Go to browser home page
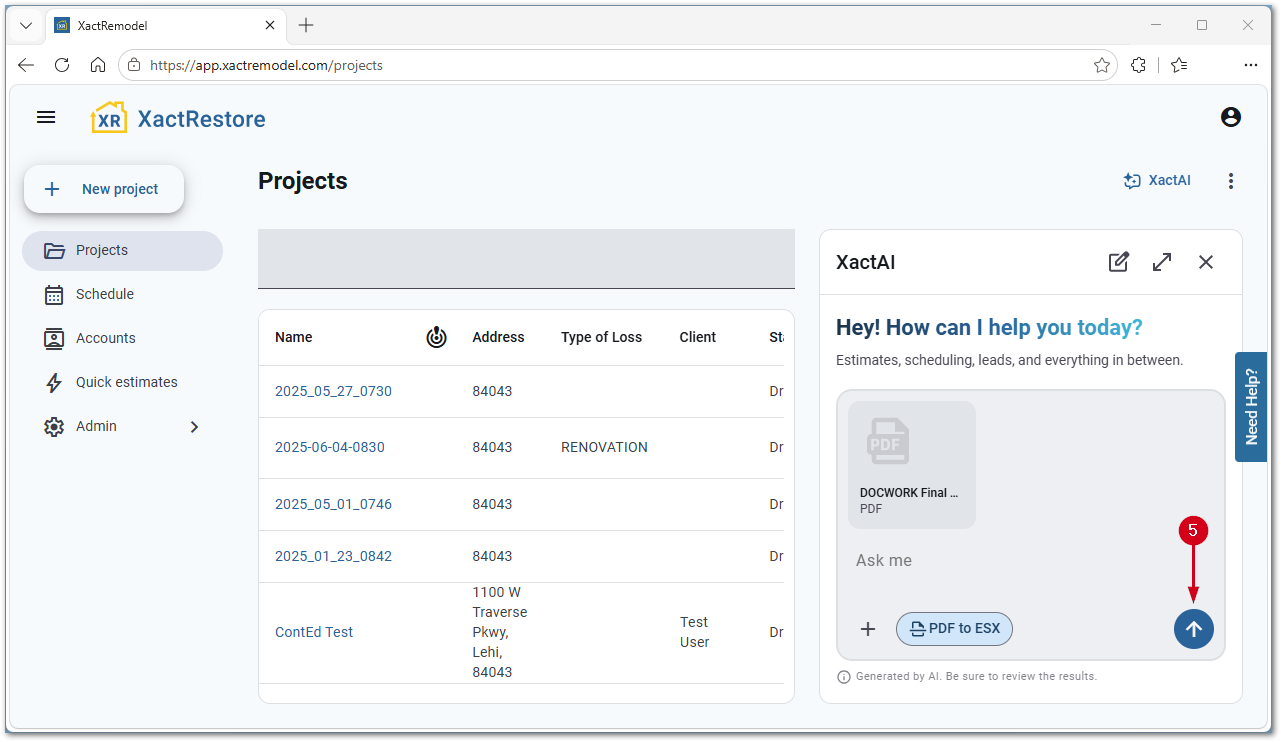1281x742 pixels. coord(97,65)
